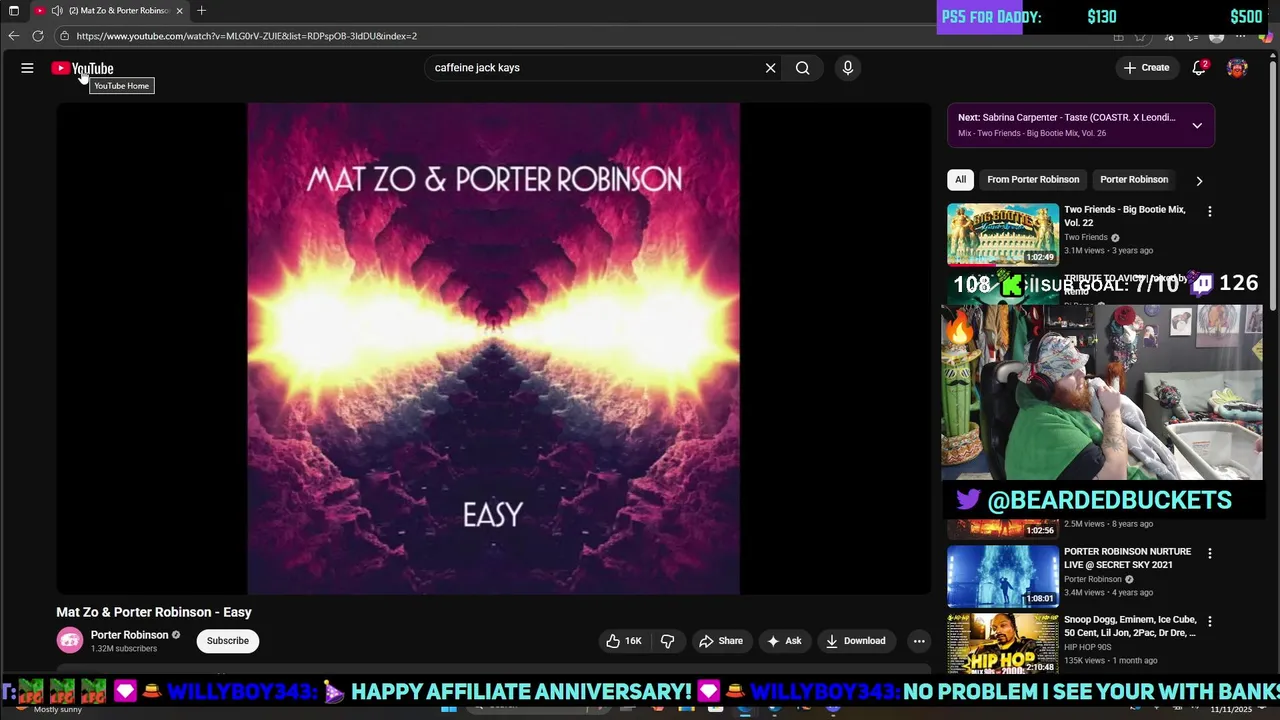Screen dimensions: 1280x720
Task: Select the Porter Robinson filter chip
Action: pos(1134,180)
